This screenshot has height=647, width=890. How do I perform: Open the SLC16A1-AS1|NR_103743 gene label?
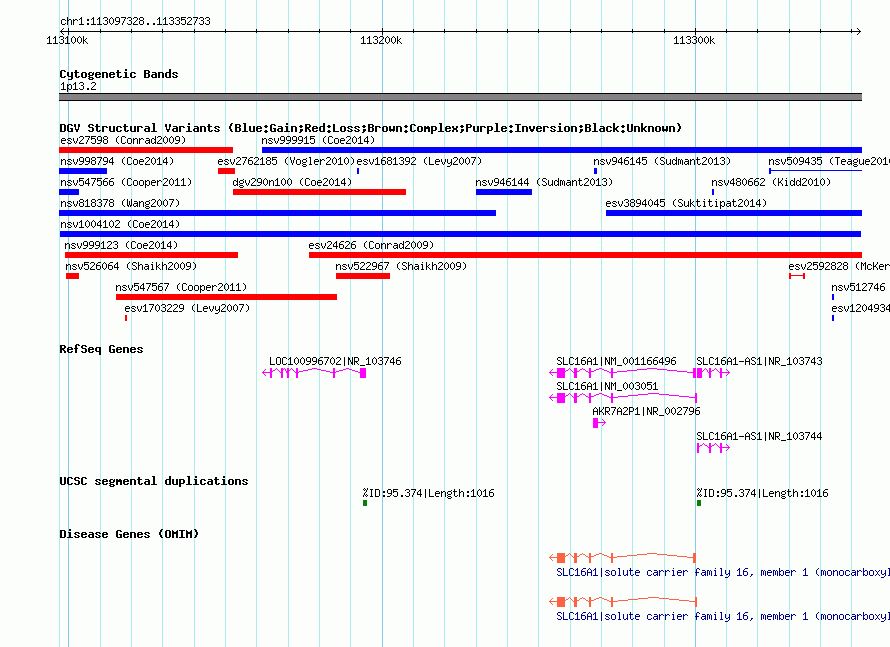coord(759,361)
